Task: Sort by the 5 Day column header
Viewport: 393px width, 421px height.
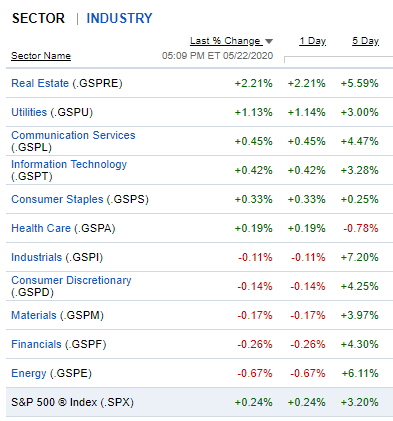Action: click(x=365, y=41)
